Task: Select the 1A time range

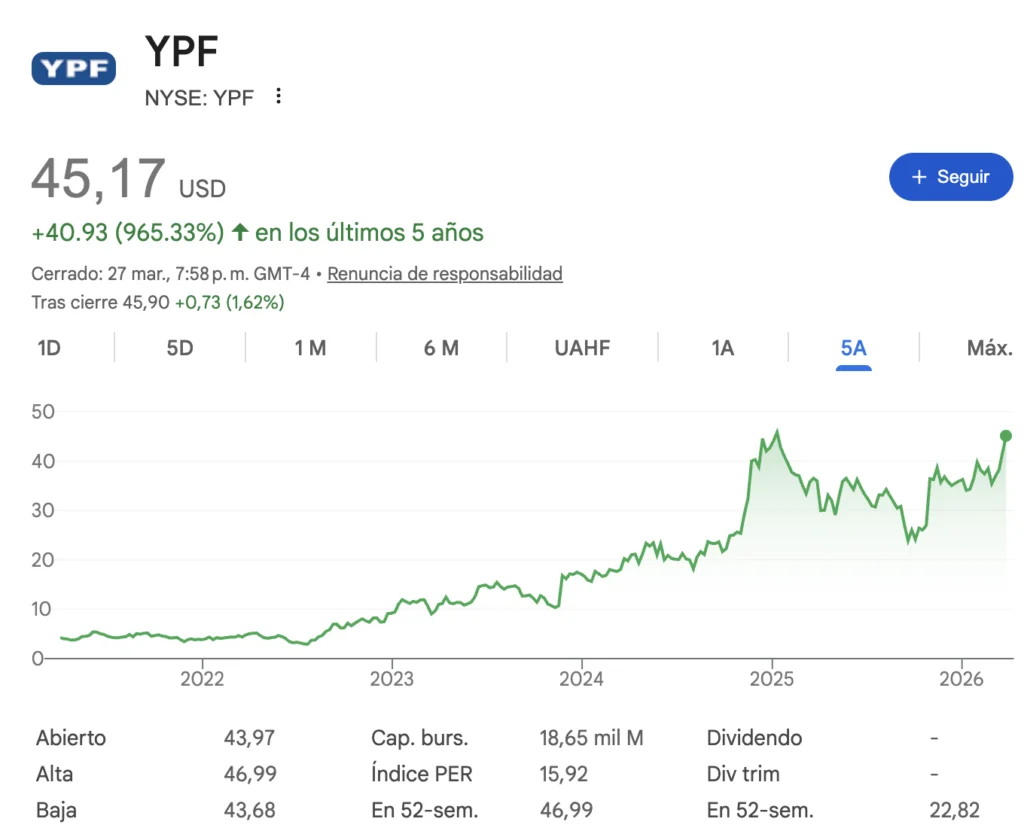Action: click(722, 347)
